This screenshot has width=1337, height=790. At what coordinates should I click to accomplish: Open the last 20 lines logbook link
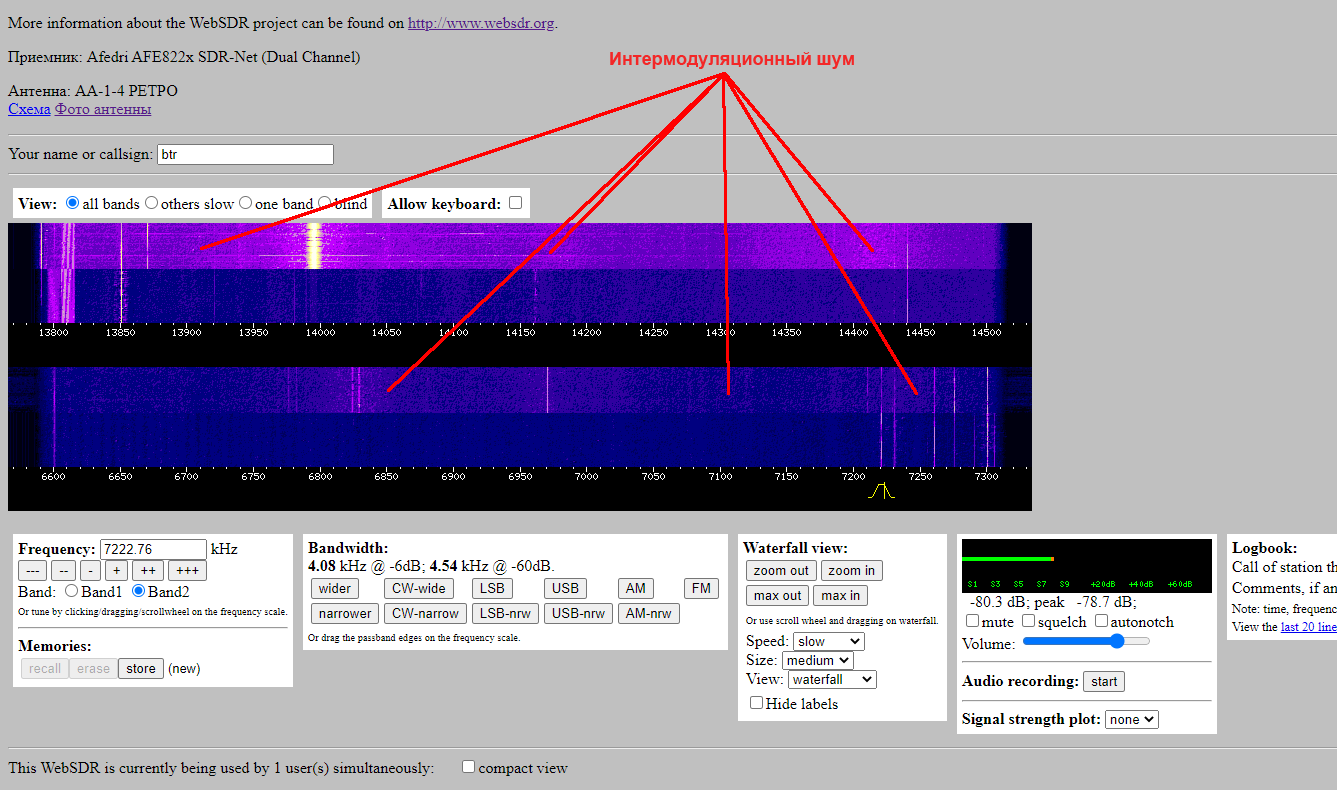pyautogui.click(x=1308, y=627)
